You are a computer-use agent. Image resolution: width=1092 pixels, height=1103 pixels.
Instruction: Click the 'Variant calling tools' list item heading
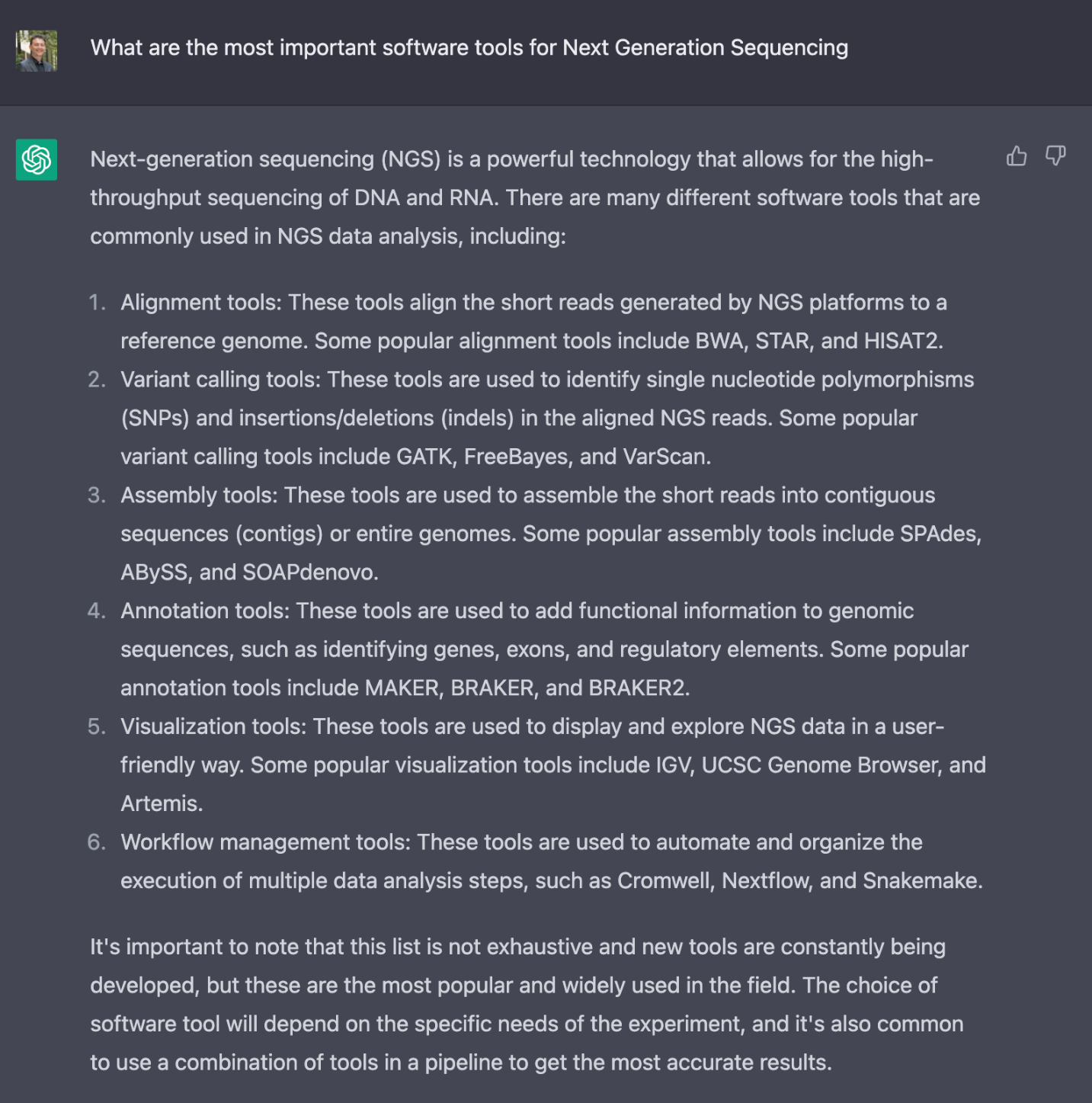coord(220,380)
